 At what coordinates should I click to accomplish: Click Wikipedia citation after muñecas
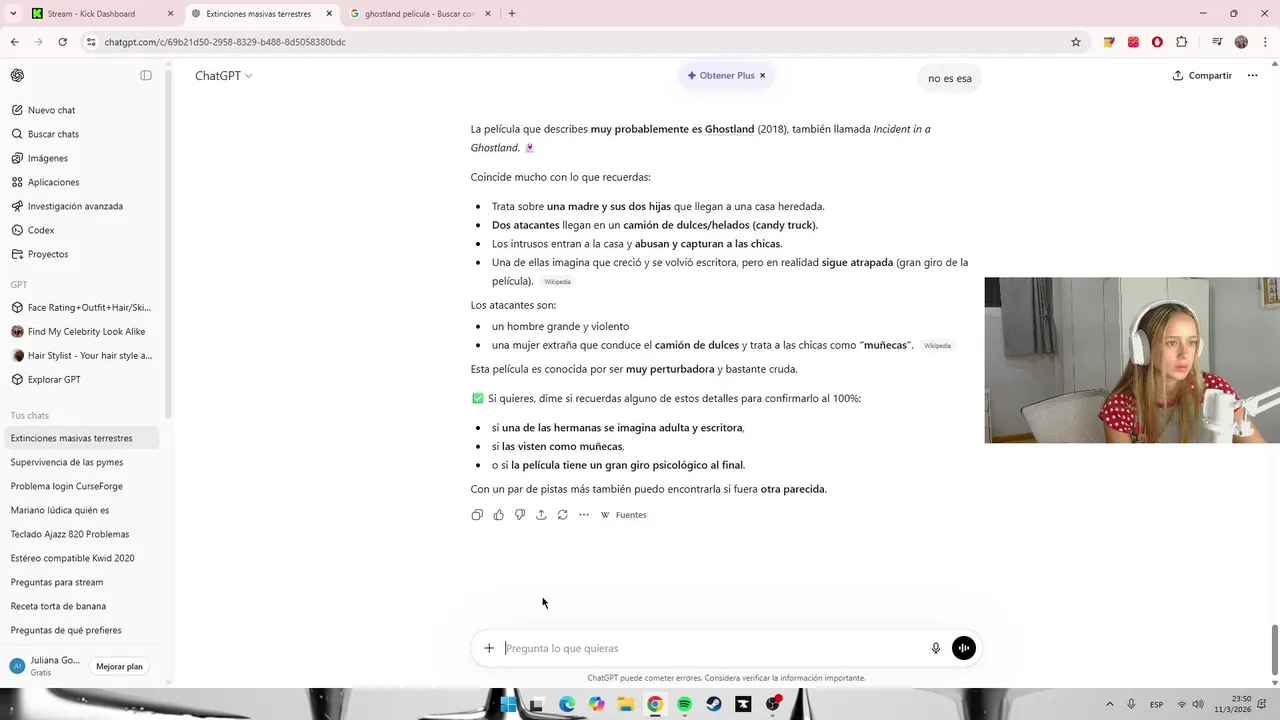point(937,346)
